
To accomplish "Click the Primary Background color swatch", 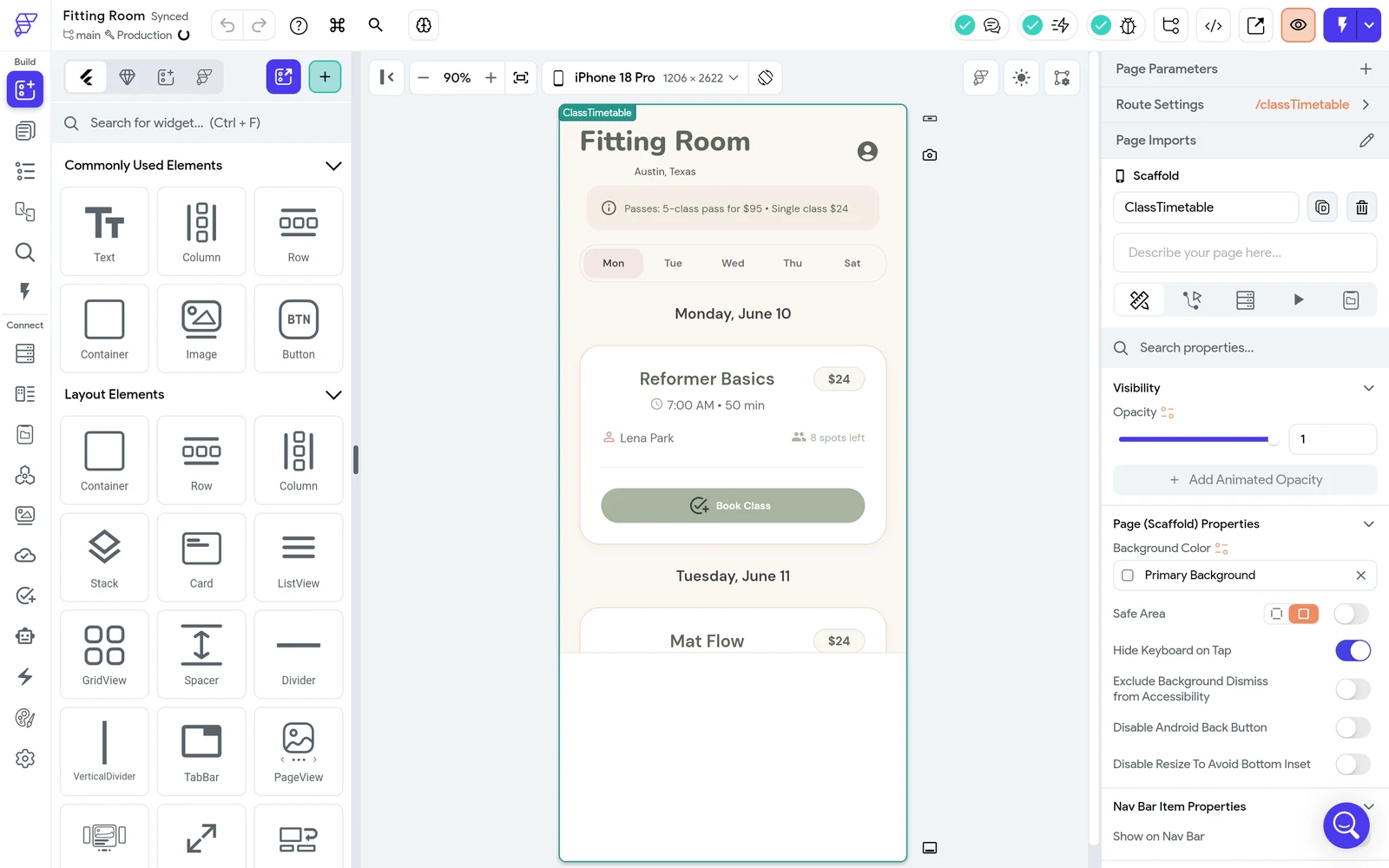I will click(1128, 575).
